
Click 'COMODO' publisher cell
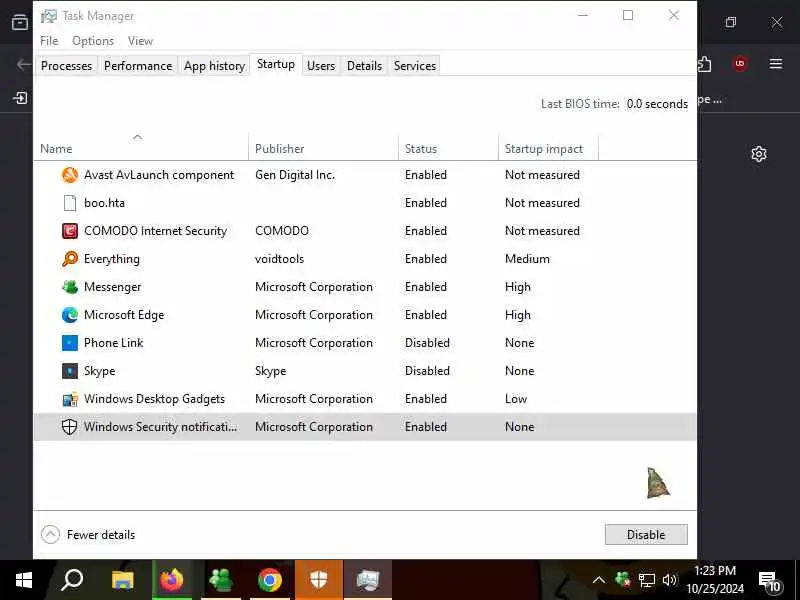pyautogui.click(x=282, y=231)
